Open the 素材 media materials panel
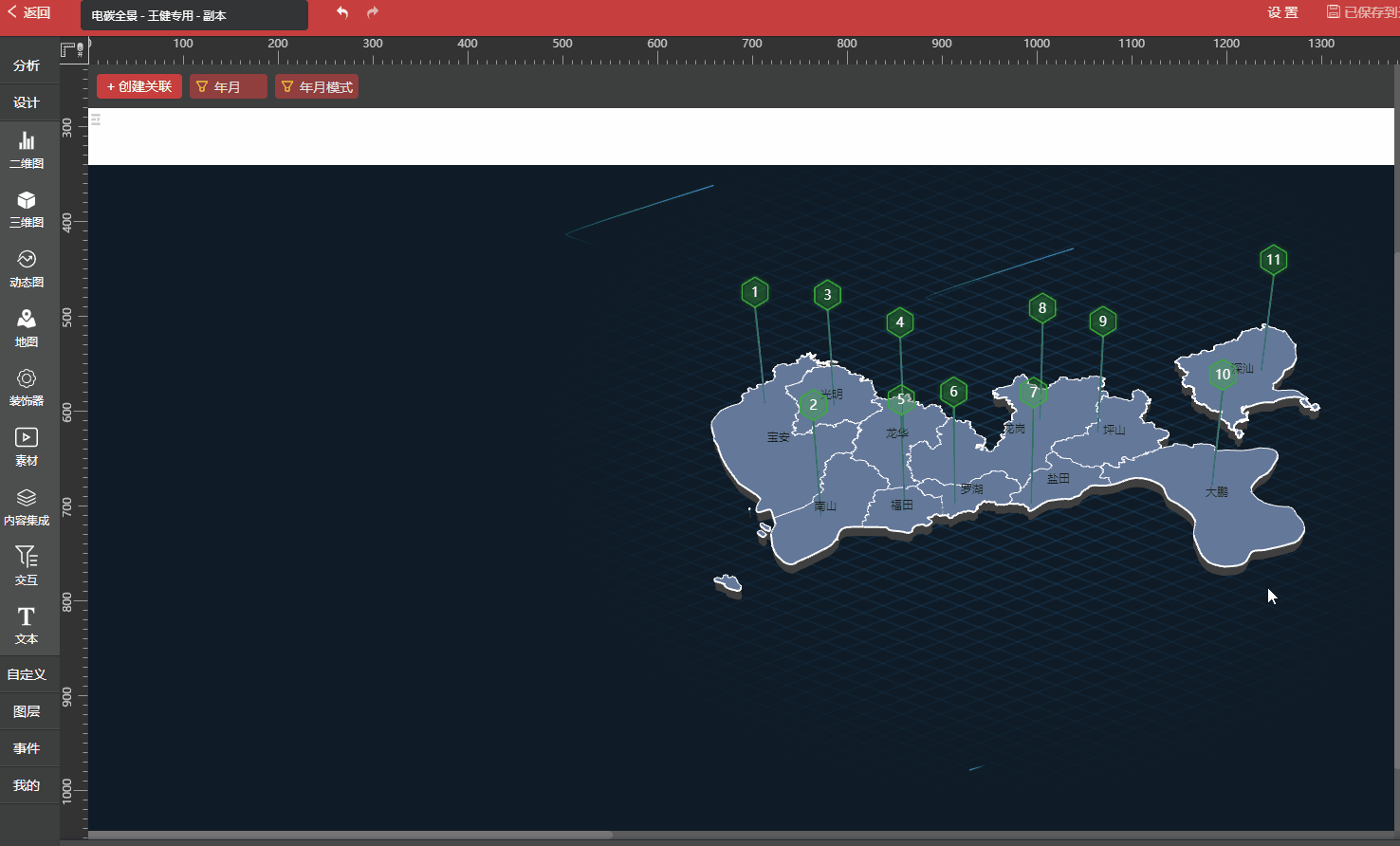The image size is (1400, 846). coord(27,447)
